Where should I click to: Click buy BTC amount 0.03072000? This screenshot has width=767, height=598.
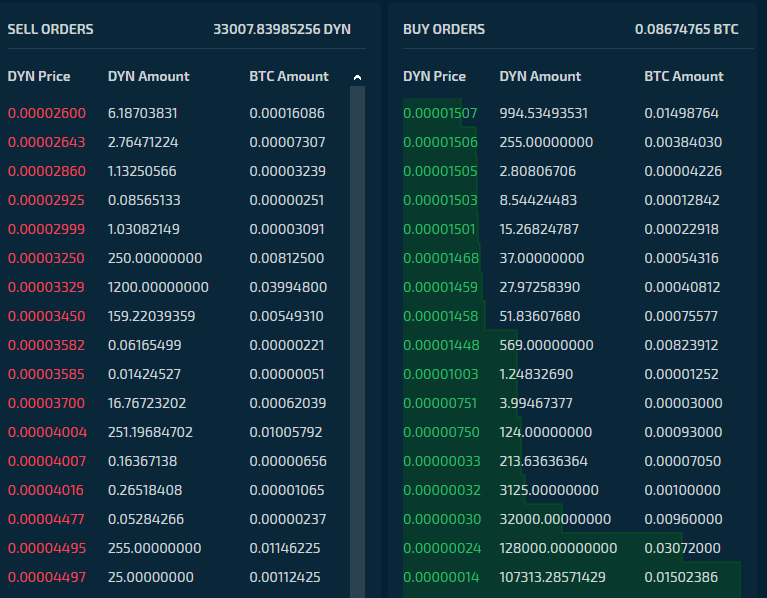coord(682,548)
